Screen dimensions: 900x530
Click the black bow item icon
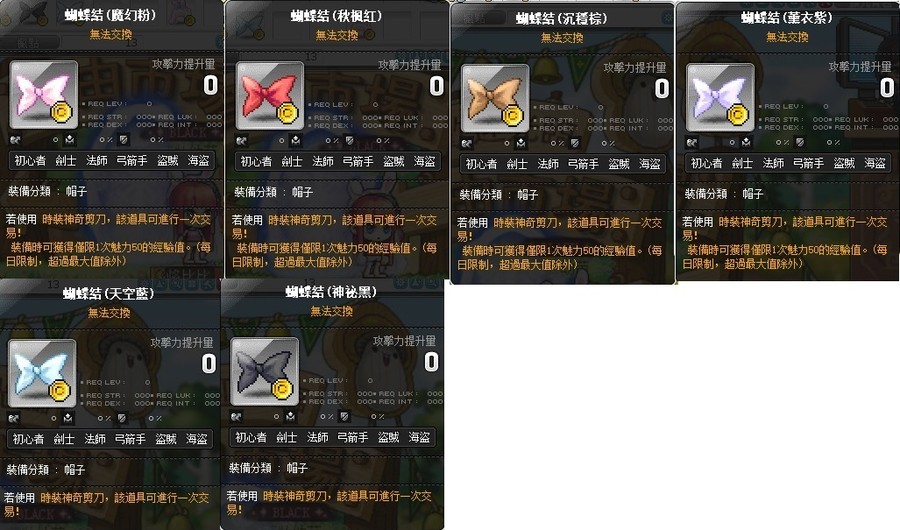point(265,372)
